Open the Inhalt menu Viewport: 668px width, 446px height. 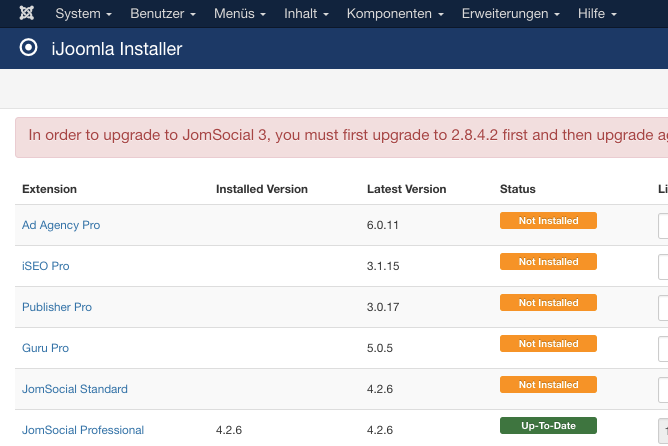(306, 14)
